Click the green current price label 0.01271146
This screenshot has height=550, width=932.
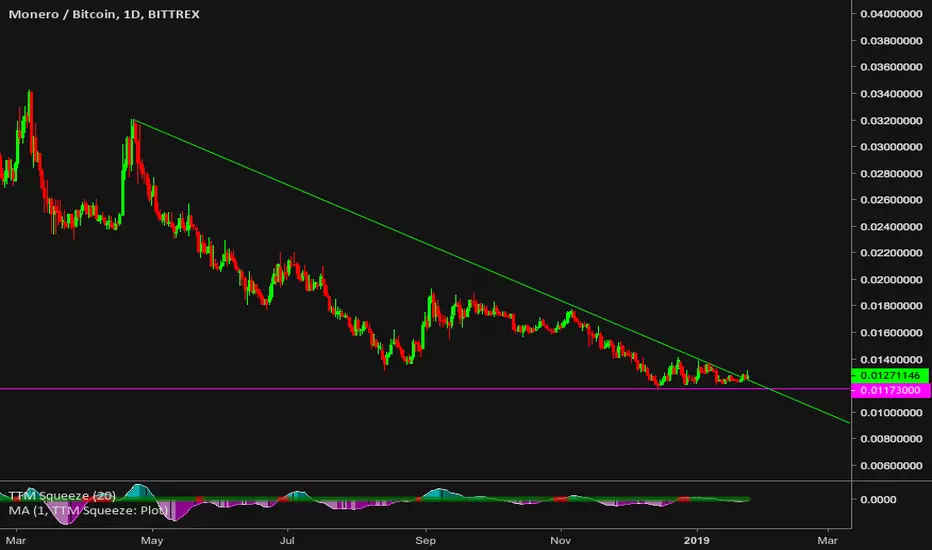tap(890, 376)
